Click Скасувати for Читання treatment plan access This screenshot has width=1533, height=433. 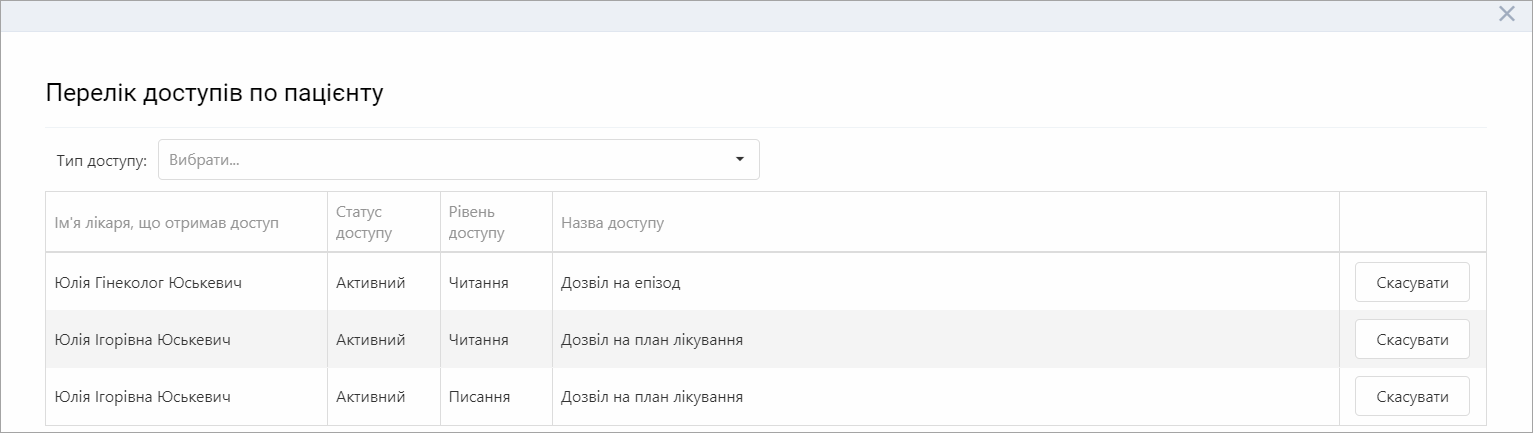[1412, 340]
